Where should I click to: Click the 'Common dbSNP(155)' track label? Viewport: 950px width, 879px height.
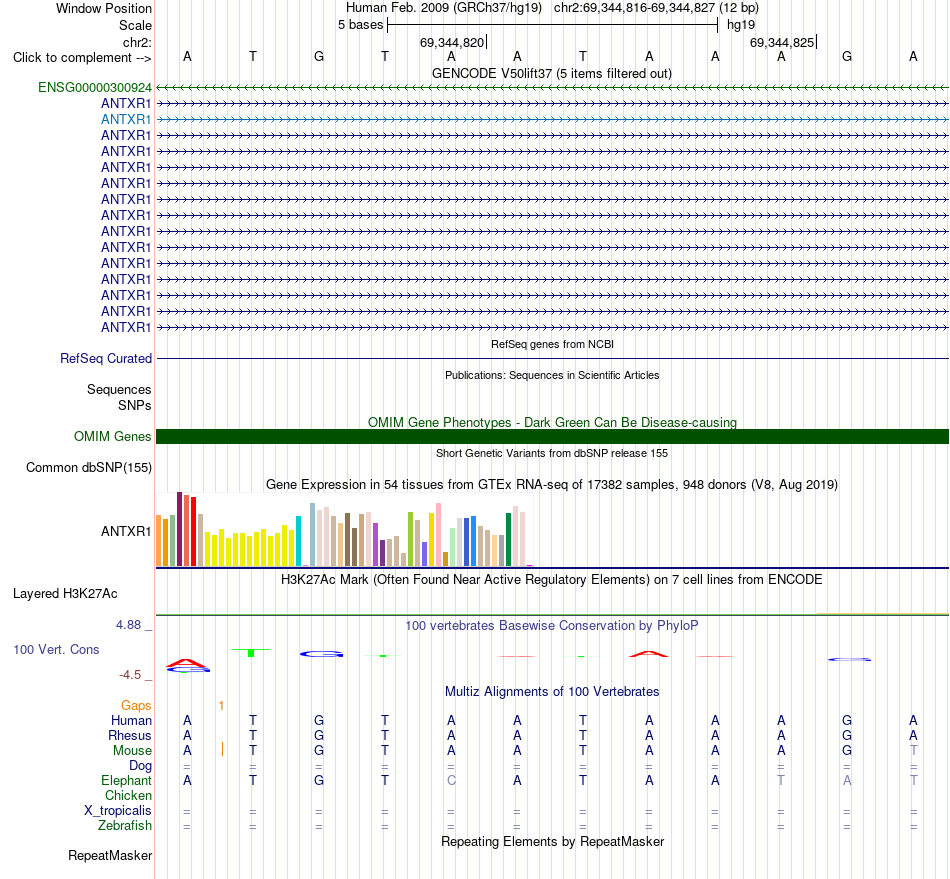click(x=89, y=468)
